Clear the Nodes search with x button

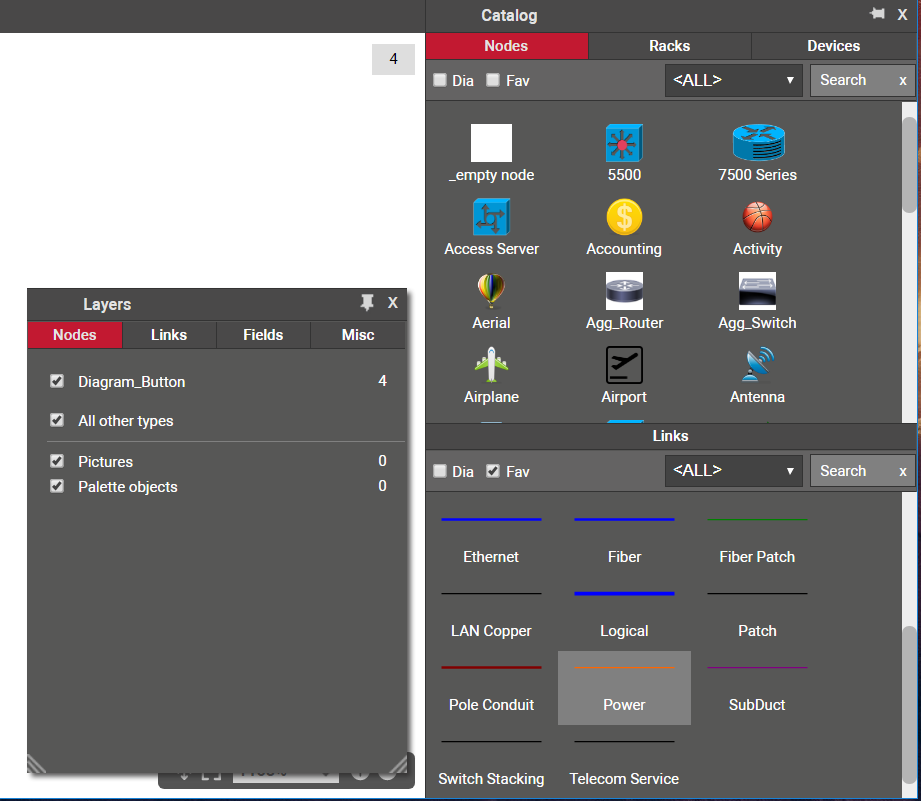pyautogui.click(x=903, y=81)
